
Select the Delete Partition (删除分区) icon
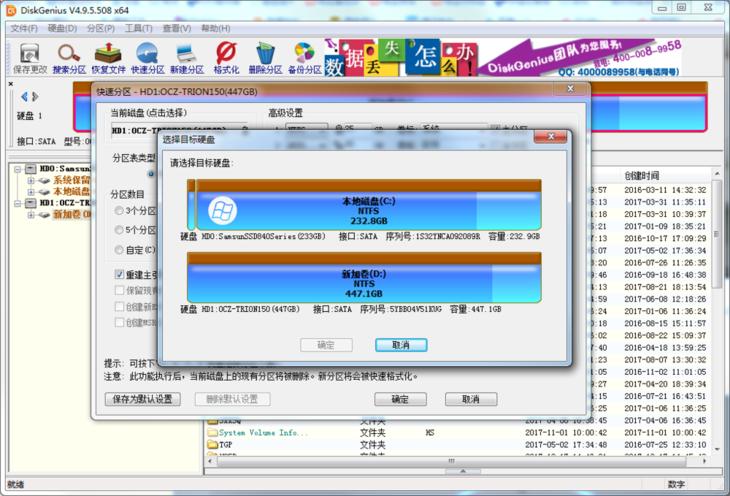pos(265,58)
